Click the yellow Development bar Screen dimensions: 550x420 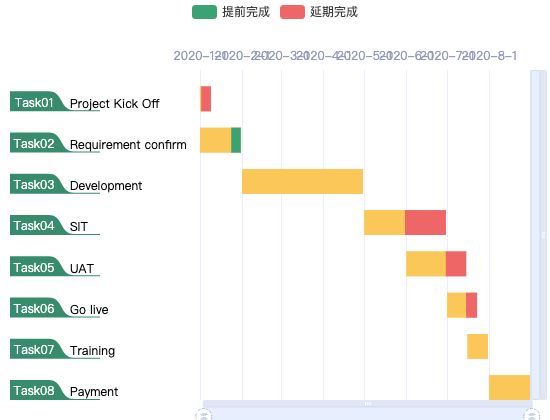[x=302, y=181]
